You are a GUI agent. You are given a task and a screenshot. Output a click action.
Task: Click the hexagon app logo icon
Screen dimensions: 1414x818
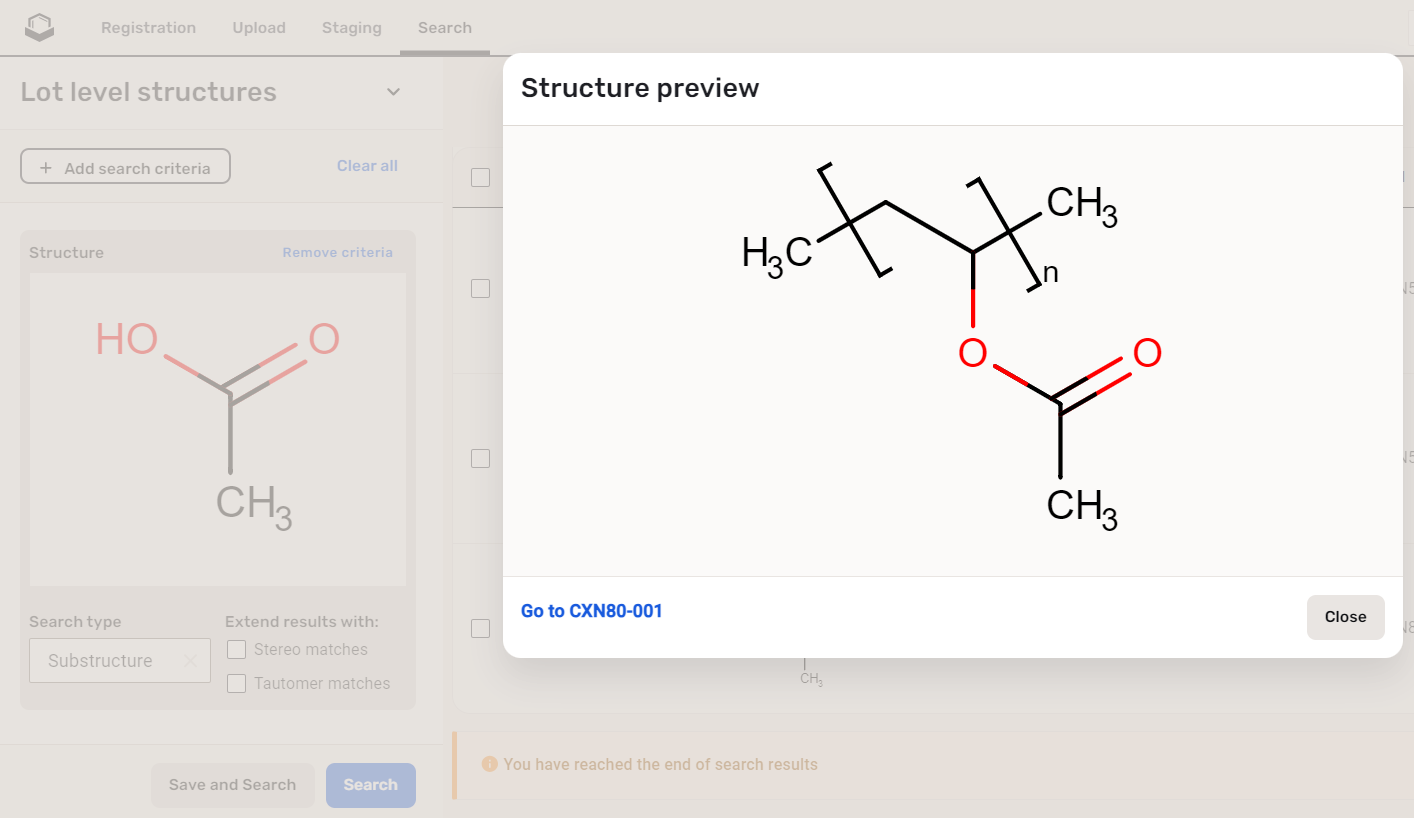pos(39,27)
